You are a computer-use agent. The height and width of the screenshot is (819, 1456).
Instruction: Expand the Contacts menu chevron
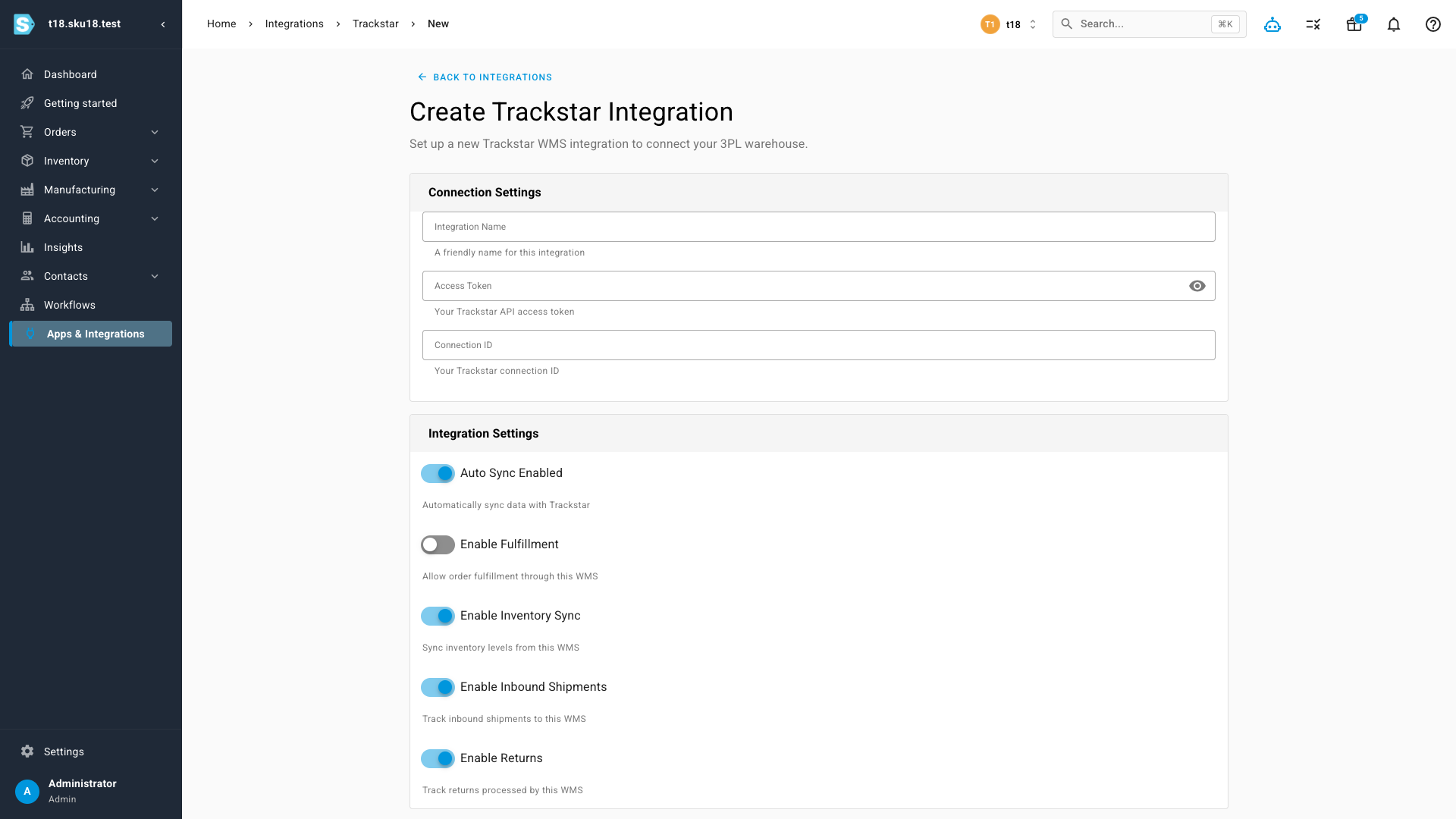[155, 276]
